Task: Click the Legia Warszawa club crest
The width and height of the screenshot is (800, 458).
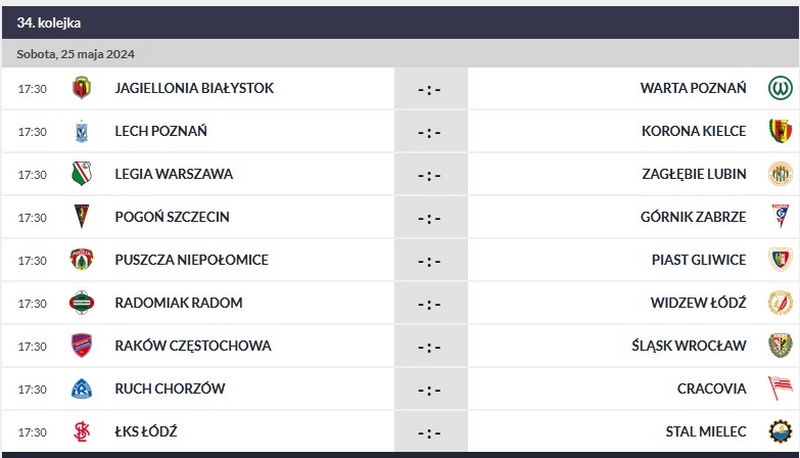Action: pyautogui.click(x=81, y=174)
